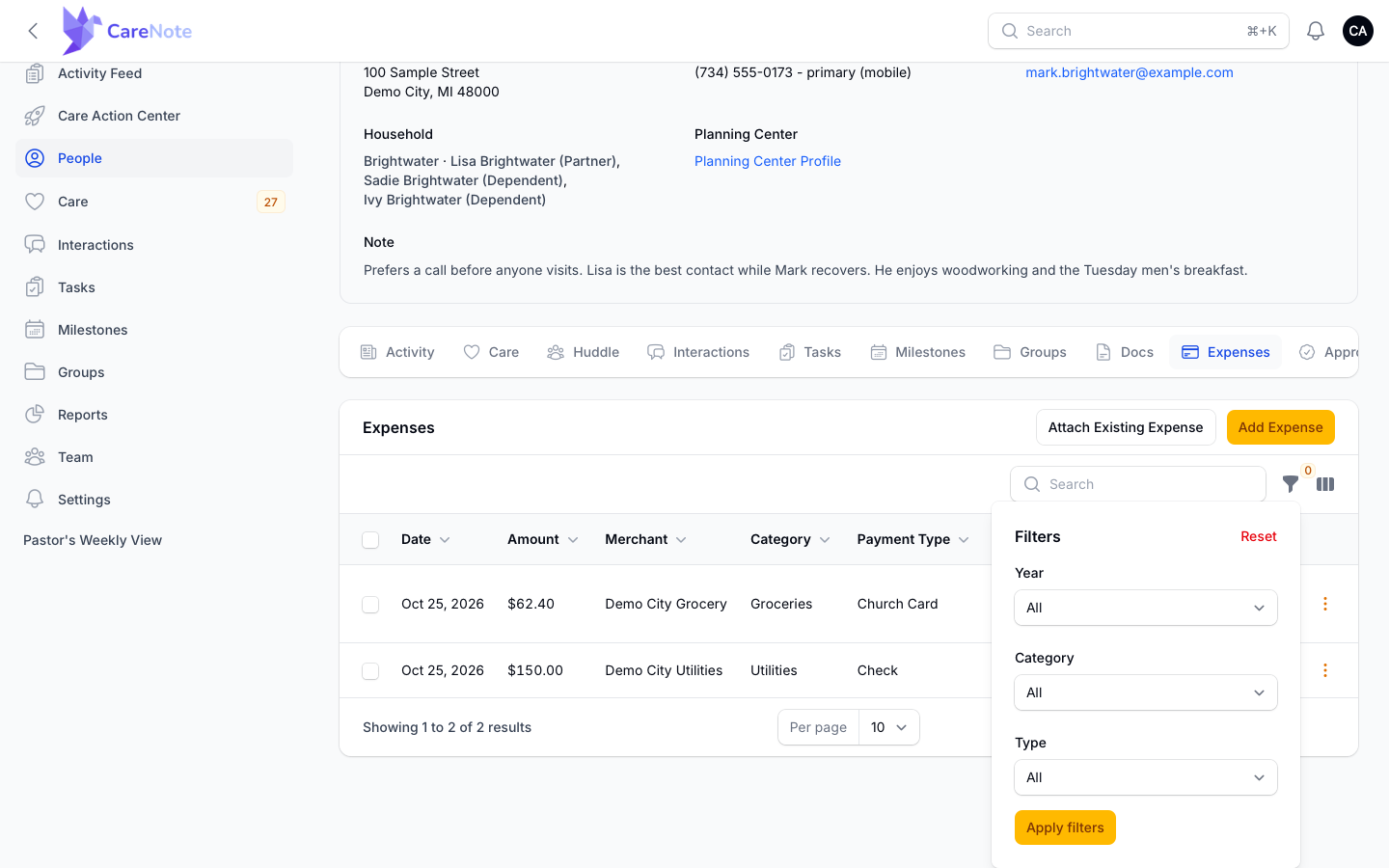
Task: Toggle the select-all expenses checkbox
Action: click(x=370, y=540)
